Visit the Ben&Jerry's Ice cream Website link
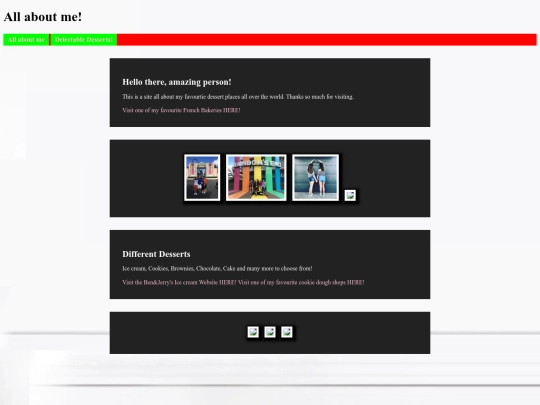This screenshot has width=540, height=405. click(179, 282)
